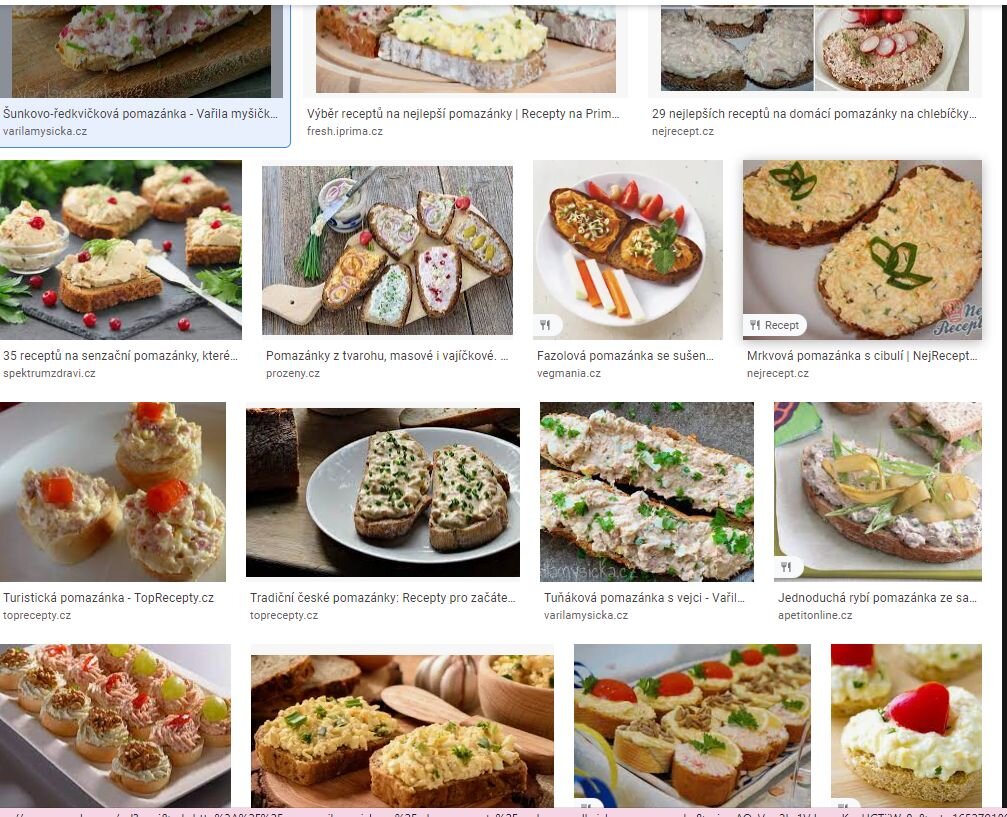Open the Pomazánky z tvarohu bread board image

coord(387,250)
